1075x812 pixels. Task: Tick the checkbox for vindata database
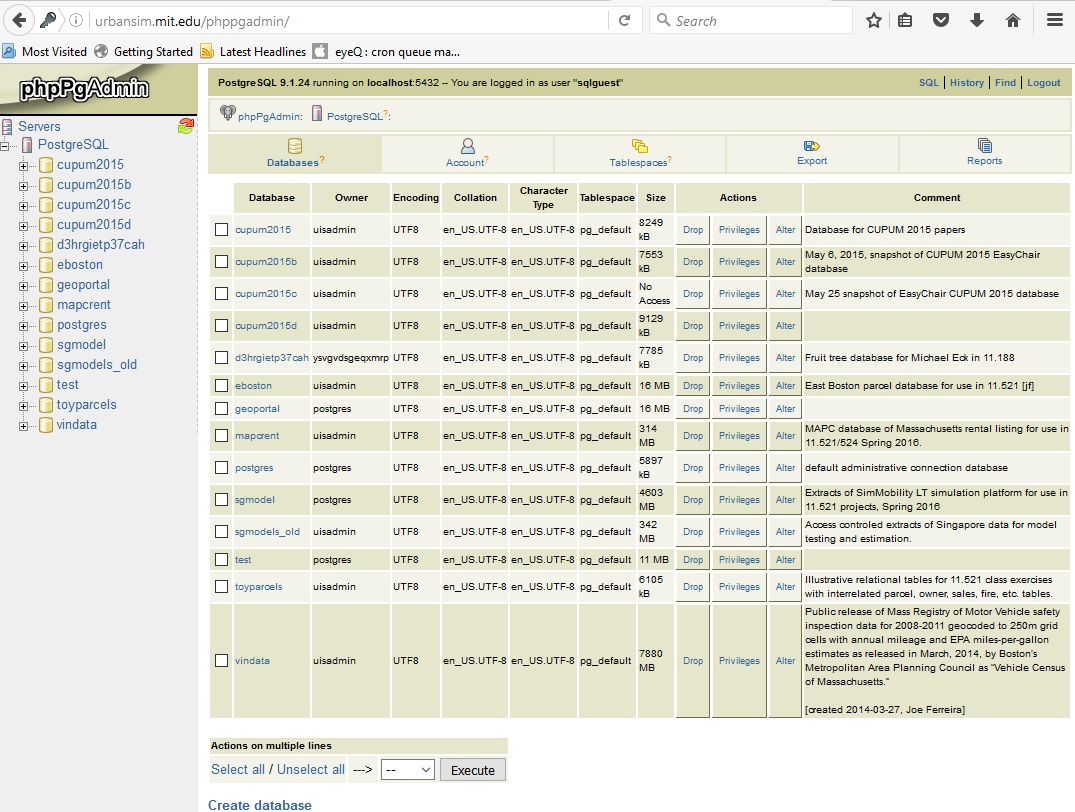[x=222, y=661]
